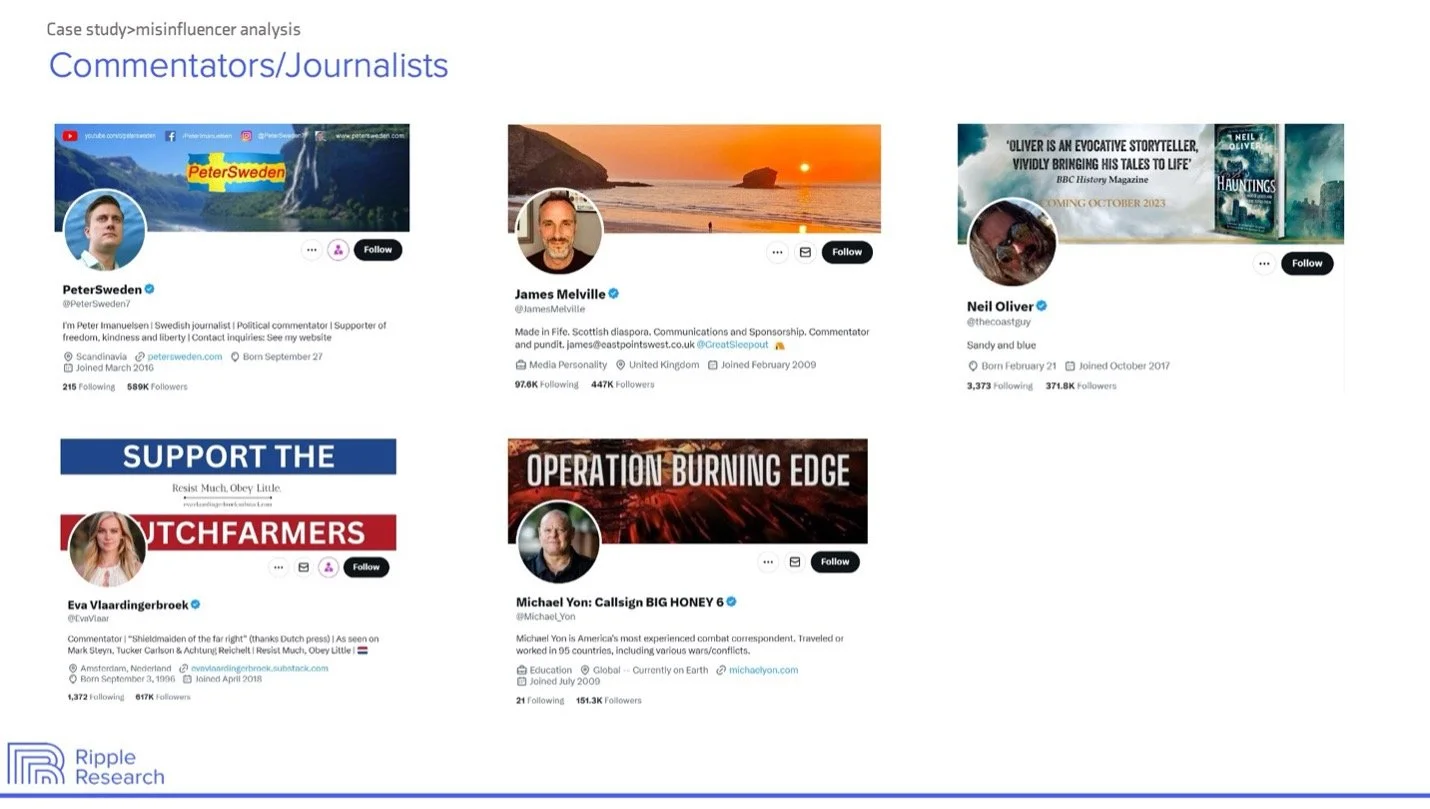View PeterSweden's 215 Following list

(x=88, y=386)
